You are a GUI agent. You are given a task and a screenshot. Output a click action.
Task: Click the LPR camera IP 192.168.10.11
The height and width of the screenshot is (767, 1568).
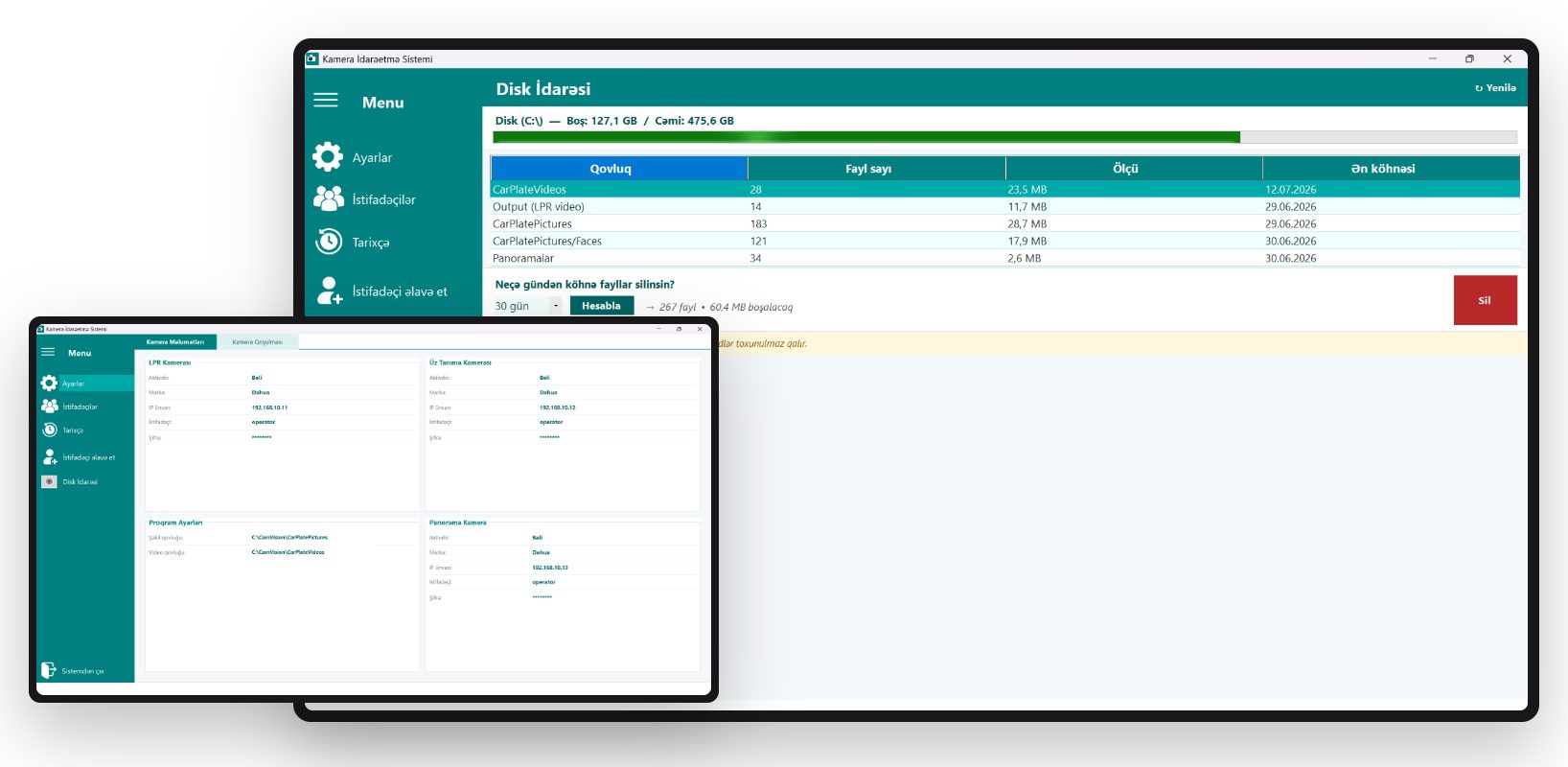coord(269,407)
